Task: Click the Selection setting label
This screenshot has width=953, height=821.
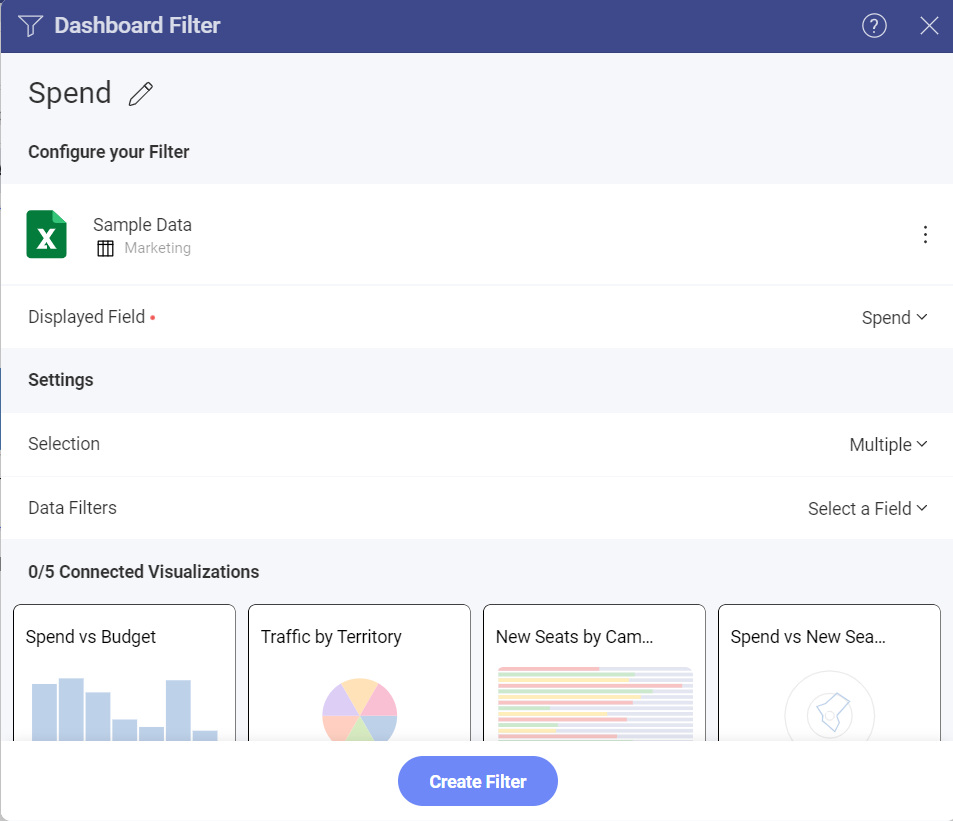Action: [64, 444]
